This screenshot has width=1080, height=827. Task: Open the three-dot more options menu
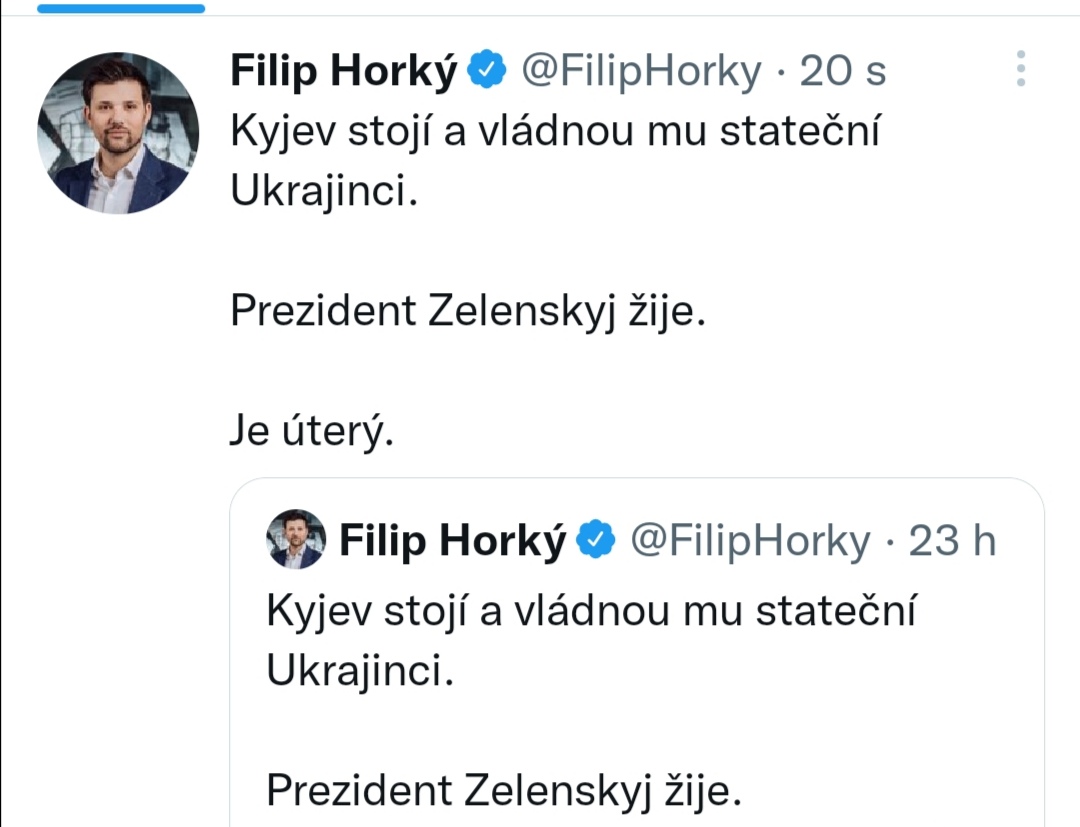click(x=1020, y=68)
